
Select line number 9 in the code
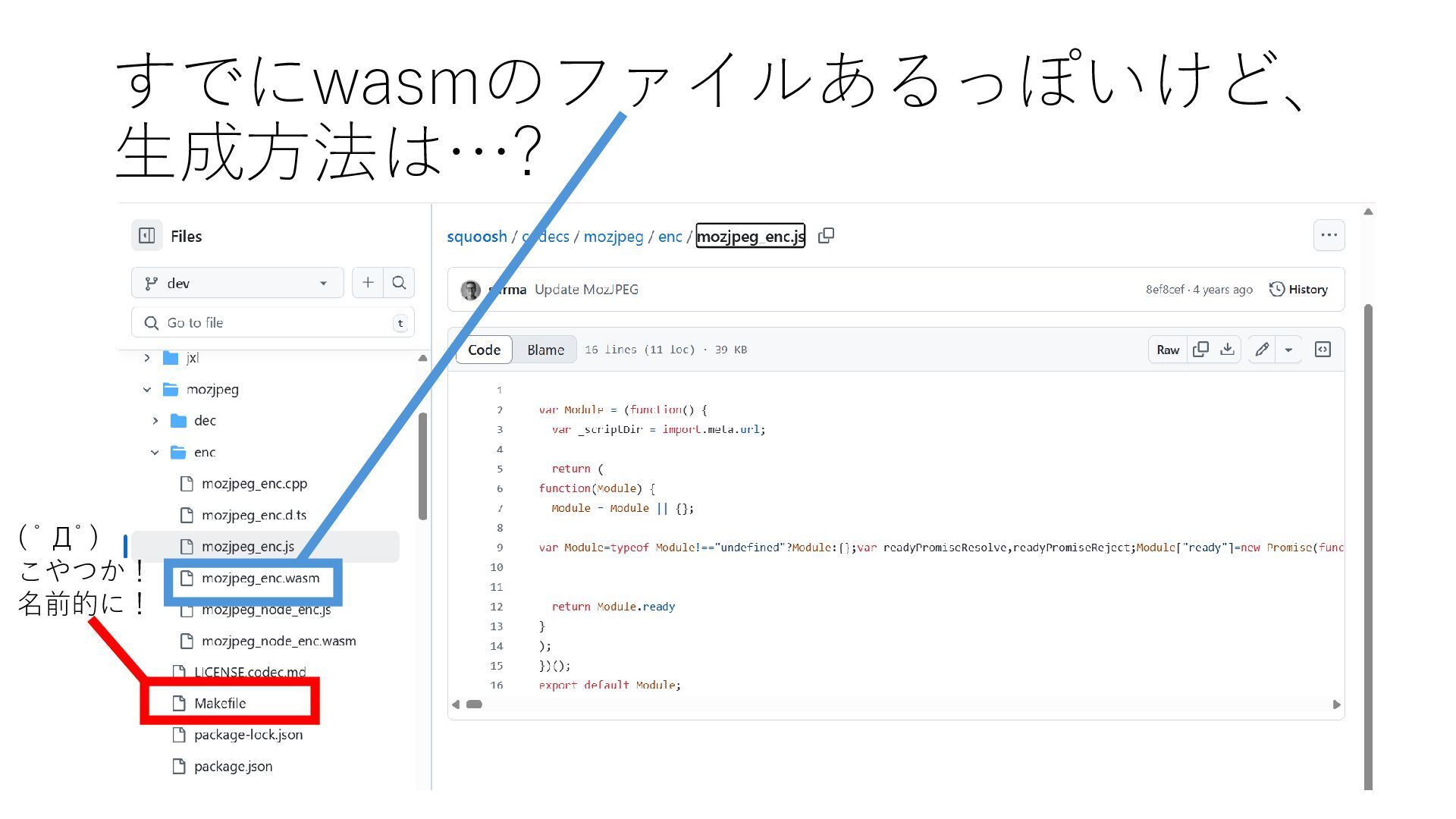click(x=499, y=548)
